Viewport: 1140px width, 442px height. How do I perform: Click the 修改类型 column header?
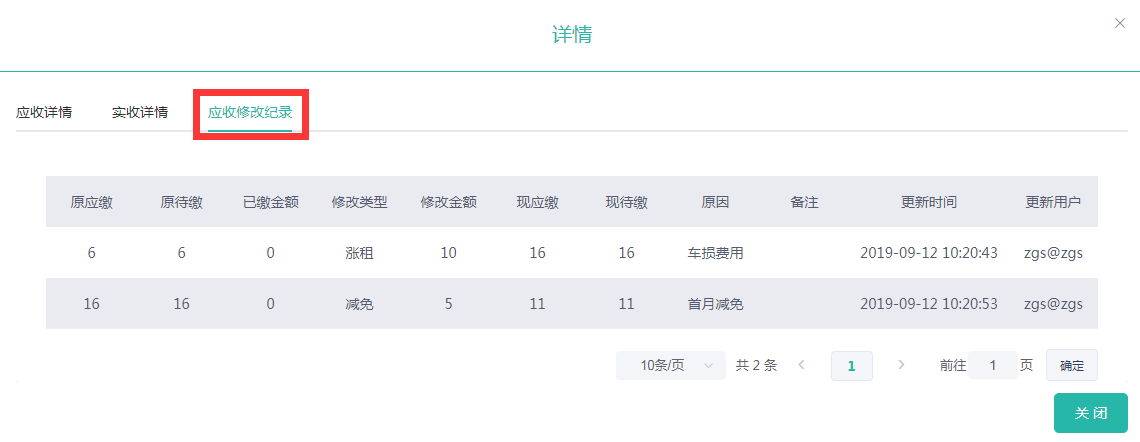tap(359, 202)
